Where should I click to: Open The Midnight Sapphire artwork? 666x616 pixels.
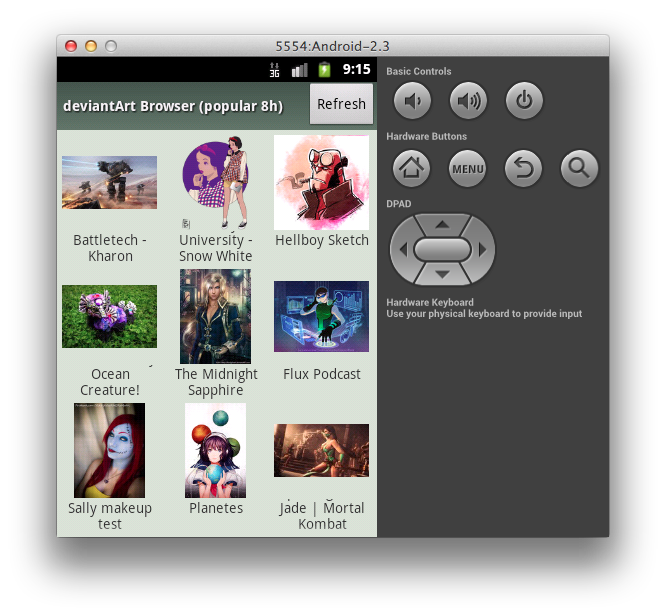(215, 316)
